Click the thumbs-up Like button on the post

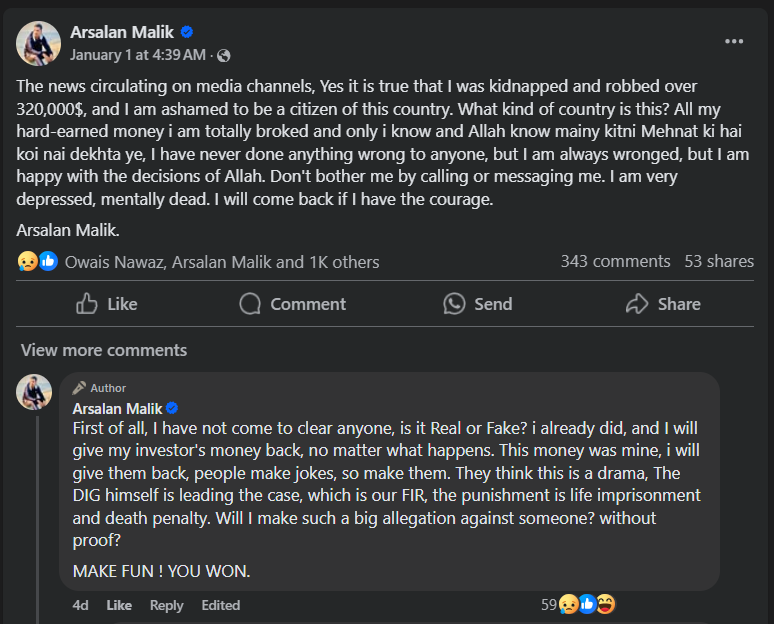pos(107,304)
